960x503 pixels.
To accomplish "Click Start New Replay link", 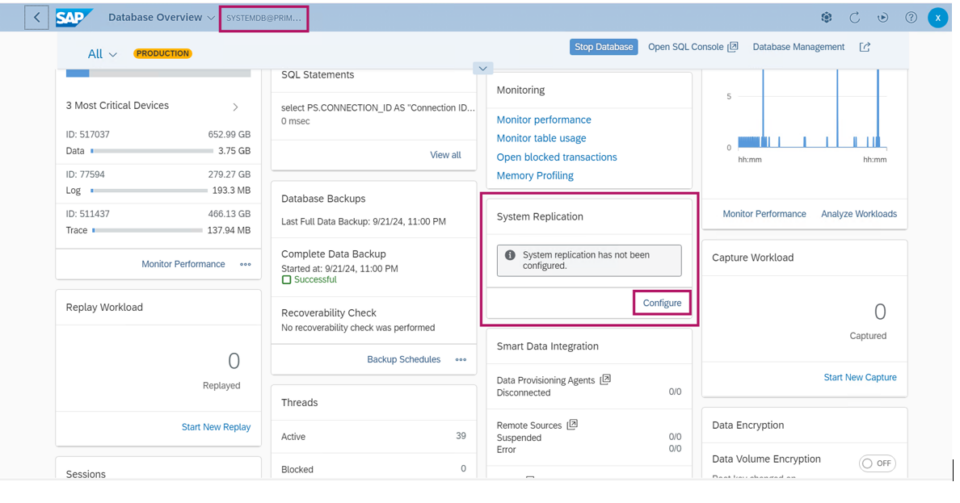I will tap(216, 427).
